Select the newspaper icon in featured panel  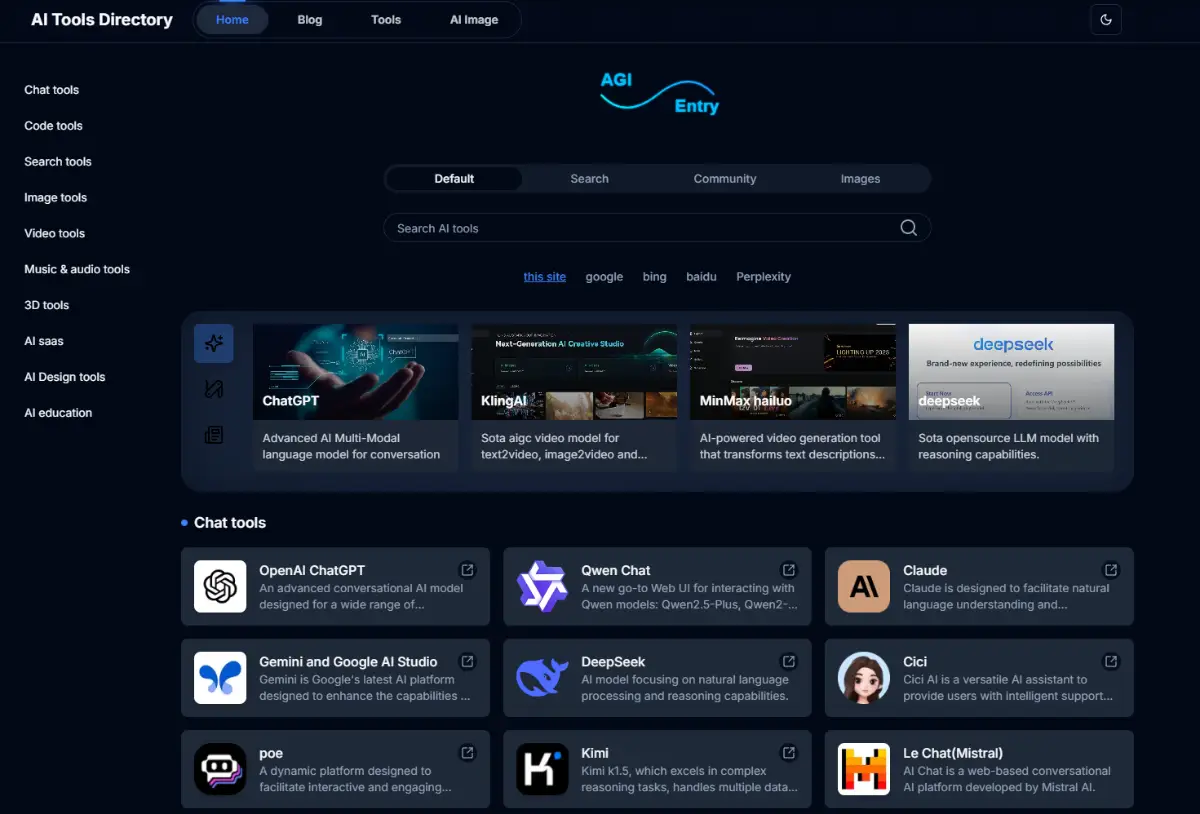click(x=214, y=435)
